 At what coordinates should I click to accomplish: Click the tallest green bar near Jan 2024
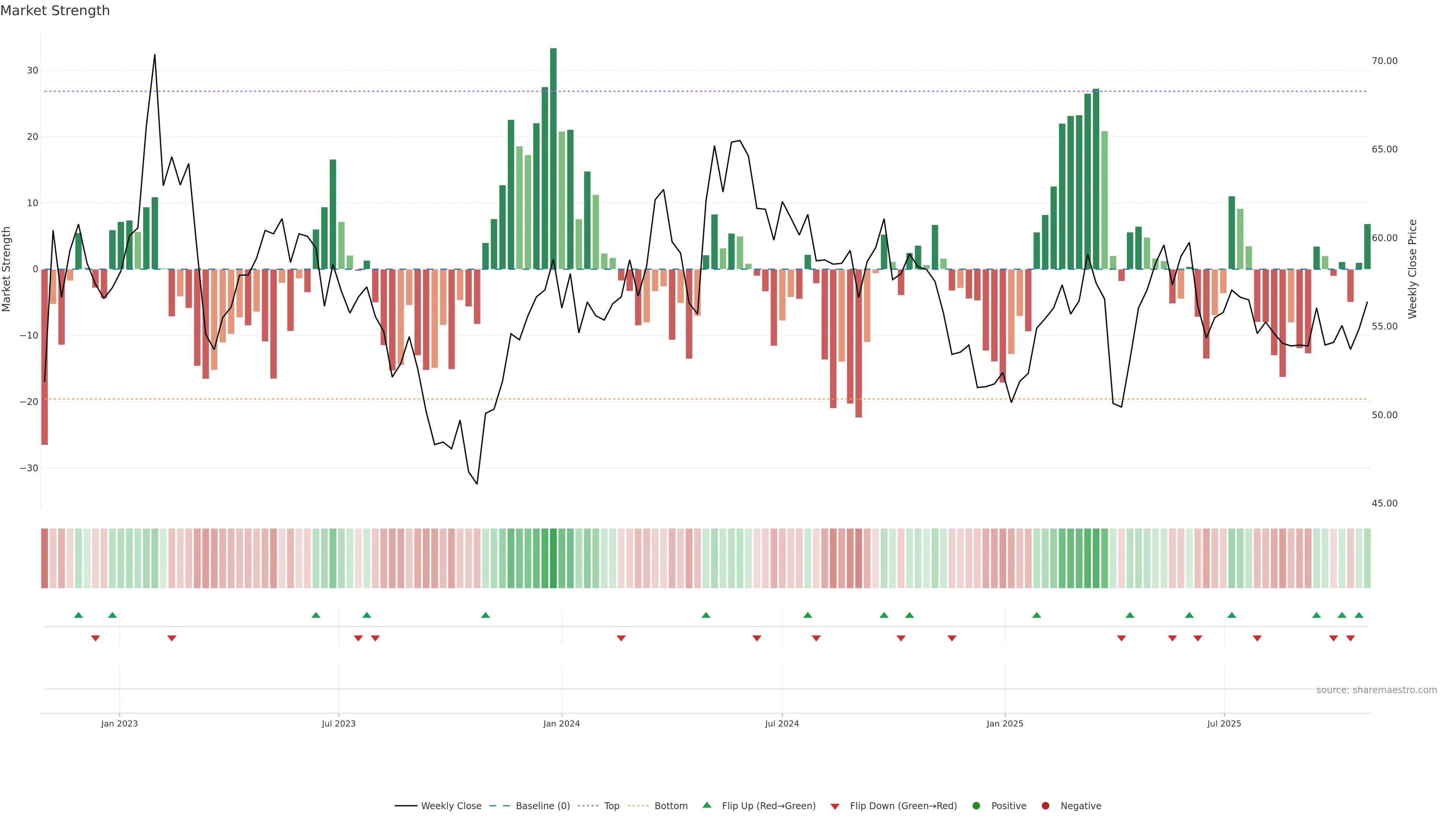tap(553, 158)
